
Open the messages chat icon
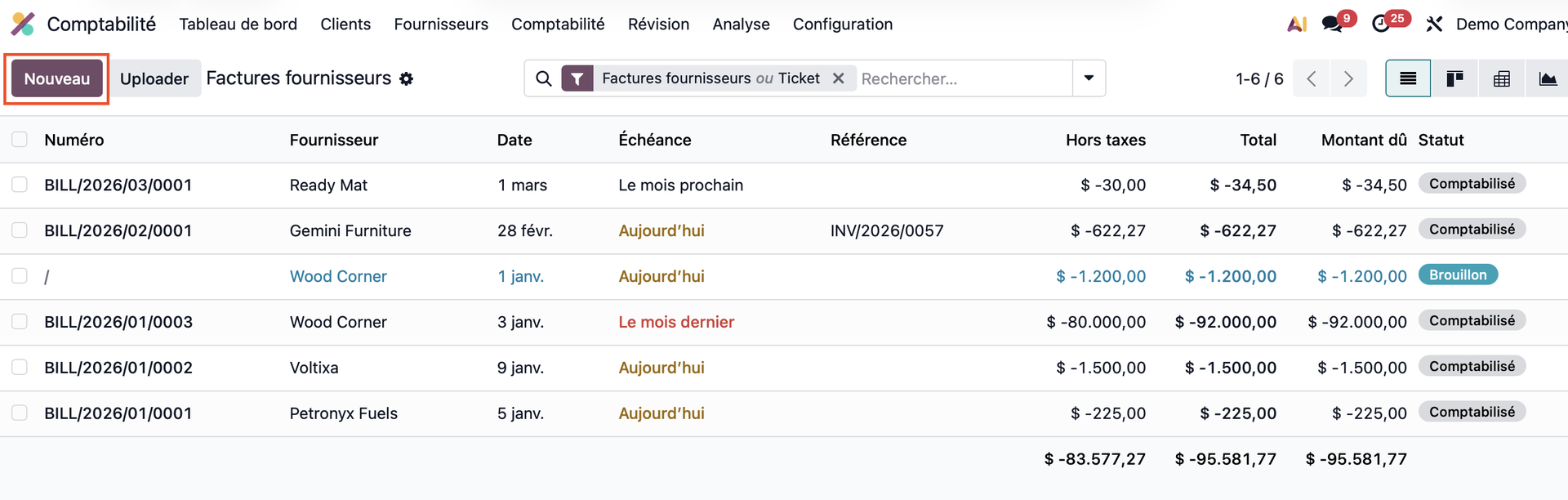[x=1333, y=24]
